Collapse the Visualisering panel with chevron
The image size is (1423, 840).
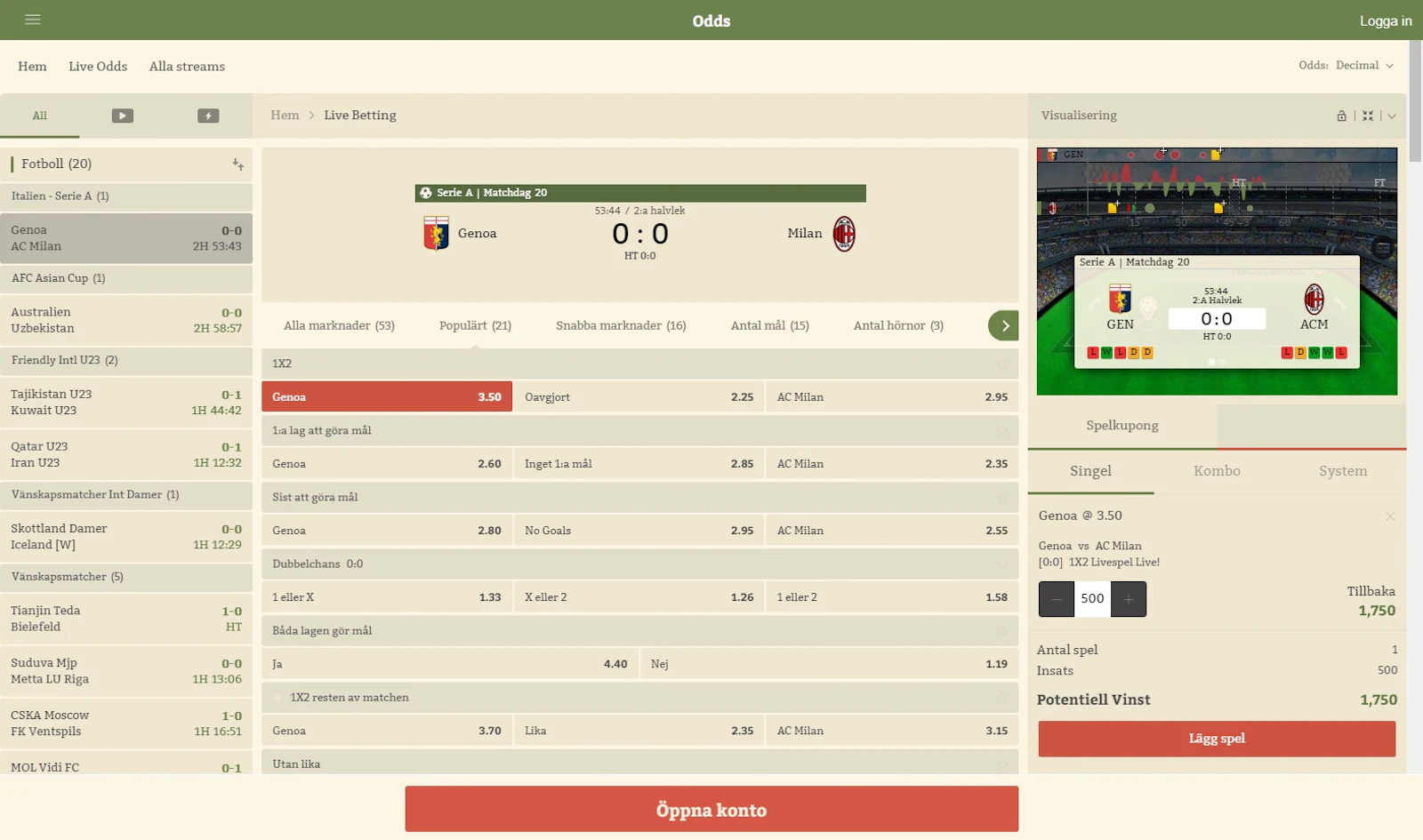coord(1392,116)
